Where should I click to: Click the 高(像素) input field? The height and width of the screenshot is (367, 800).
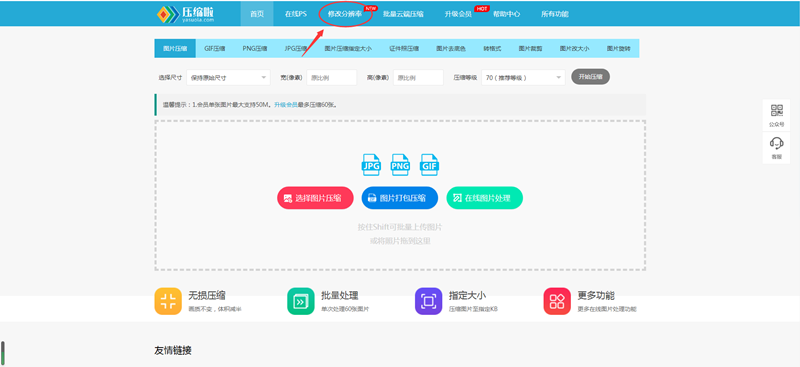[418, 78]
